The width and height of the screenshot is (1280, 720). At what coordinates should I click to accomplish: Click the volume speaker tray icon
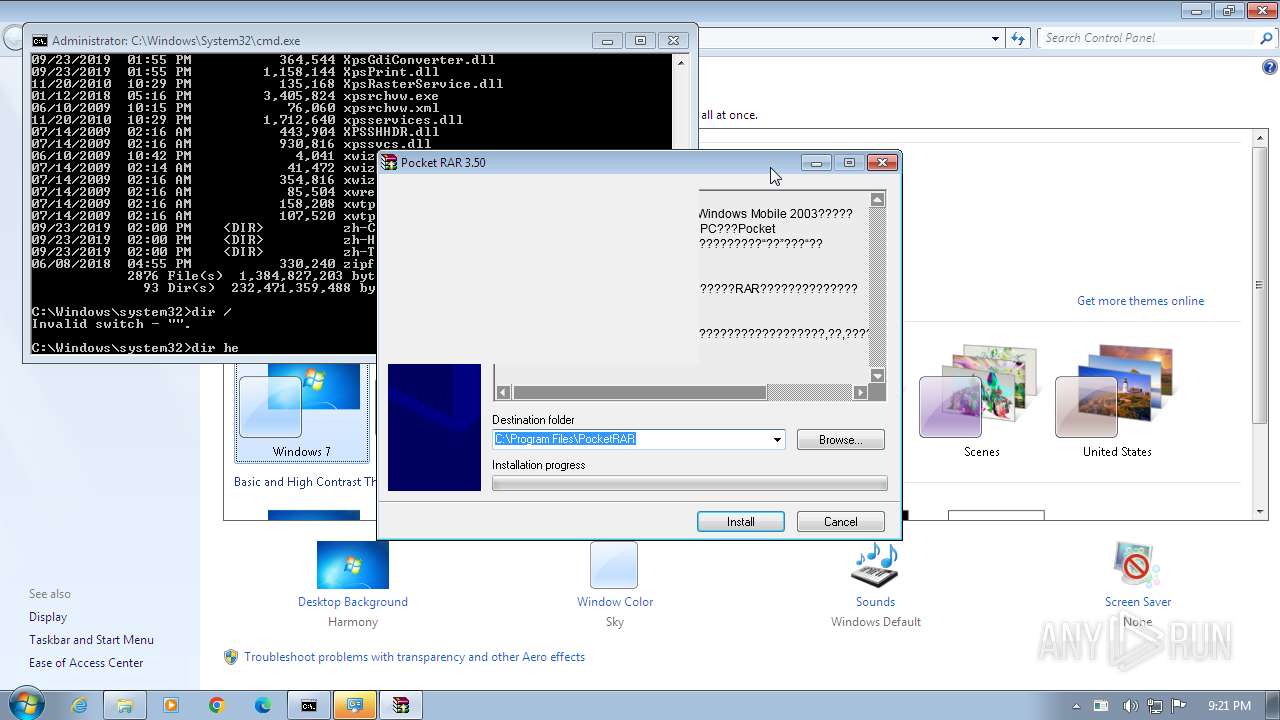(1129, 705)
